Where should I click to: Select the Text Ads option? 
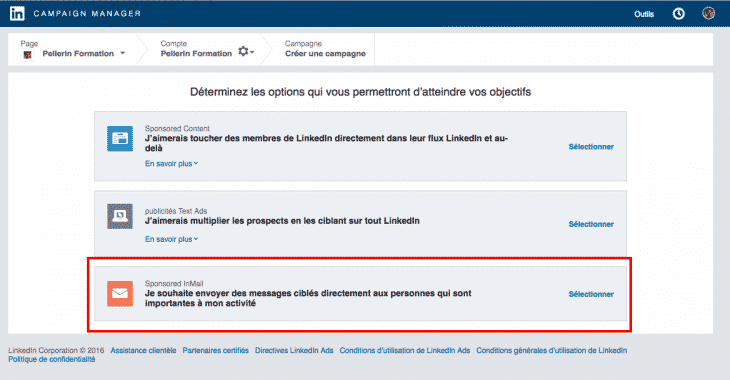[x=591, y=224]
